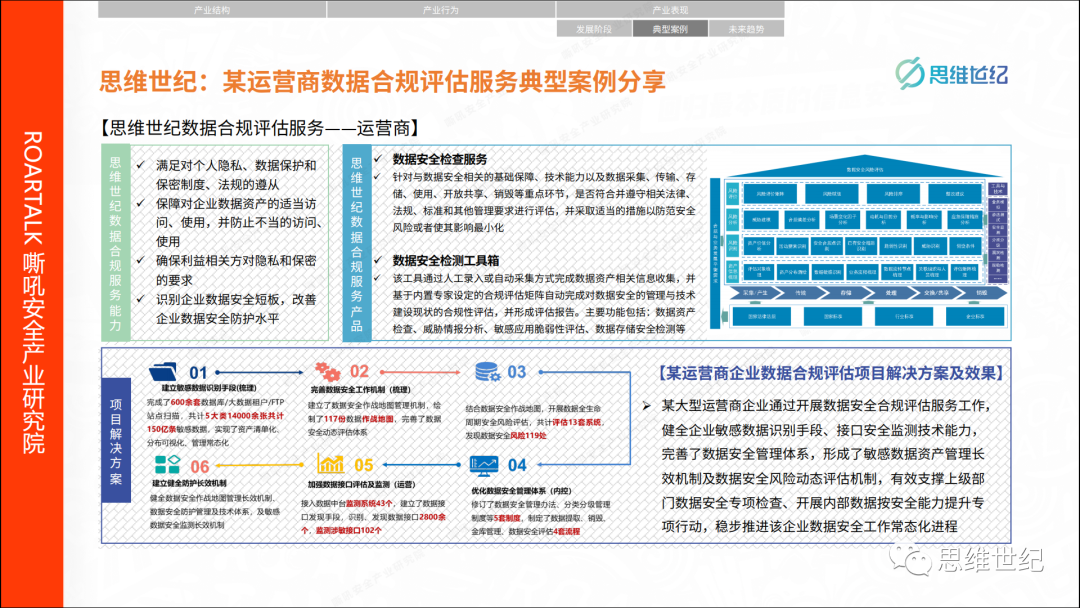Viewport: 1080px width, 608px height.
Task: Click the red gears icon beside step 02
Action: pyautogui.click(x=328, y=372)
